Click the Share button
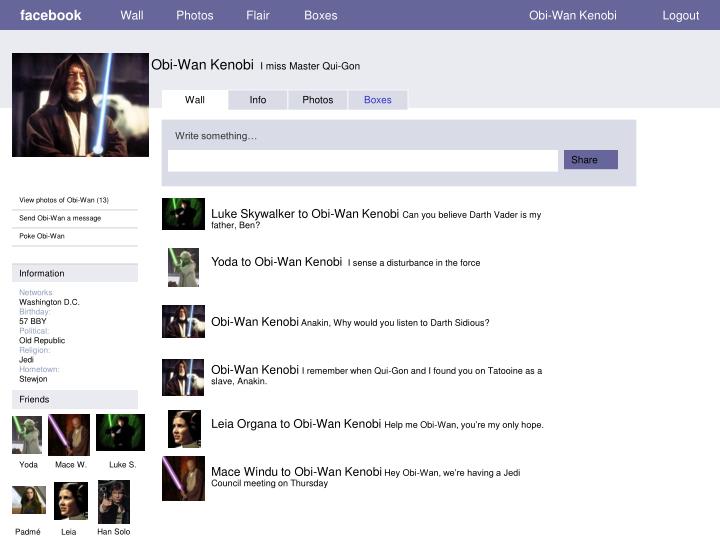The width and height of the screenshot is (720, 540). tap(591, 160)
